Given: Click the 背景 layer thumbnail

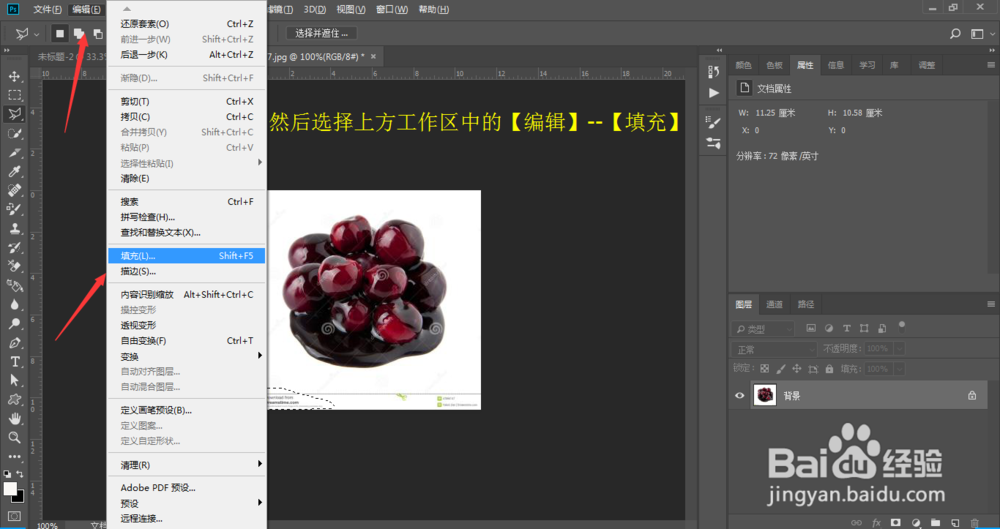Looking at the screenshot, I should [765, 396].
